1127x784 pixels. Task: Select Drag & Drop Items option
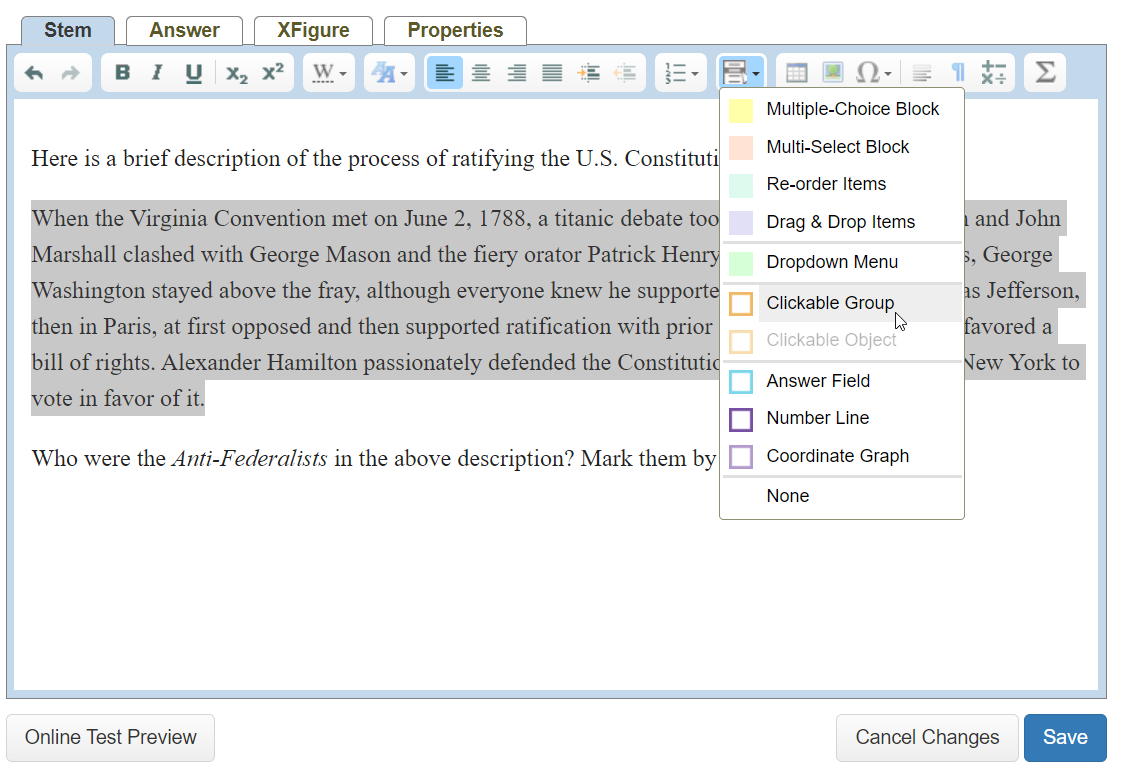pyautogui.click(x=842, y=222)
